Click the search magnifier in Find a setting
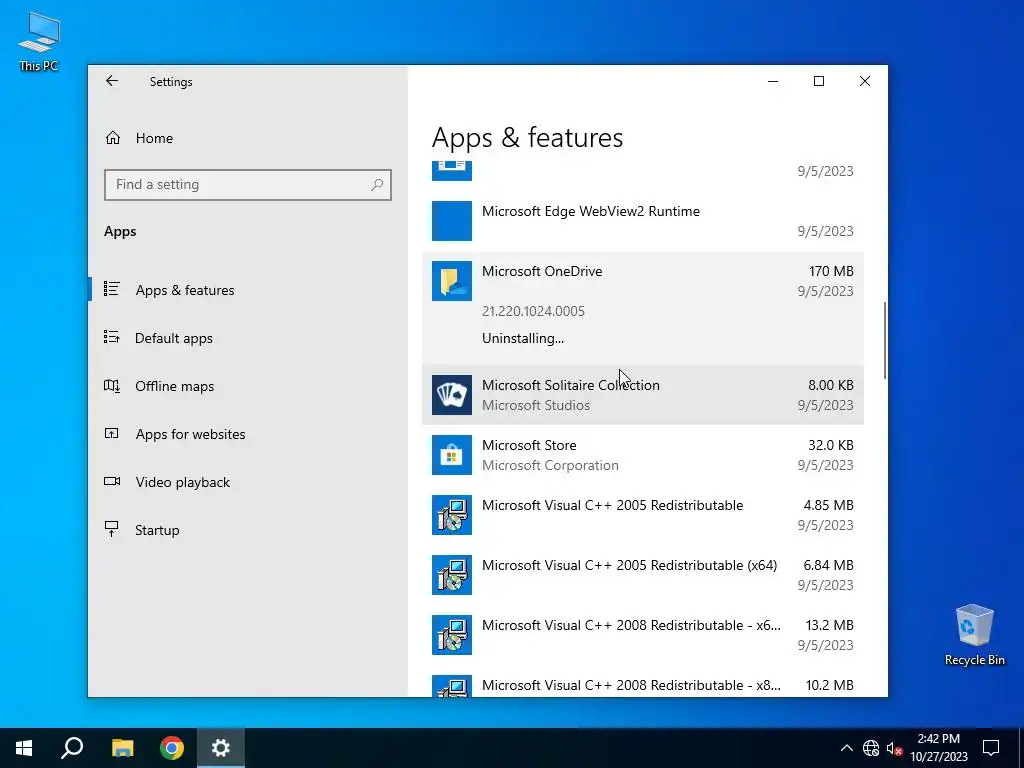 pyautogui.click(x=377, y=185)
